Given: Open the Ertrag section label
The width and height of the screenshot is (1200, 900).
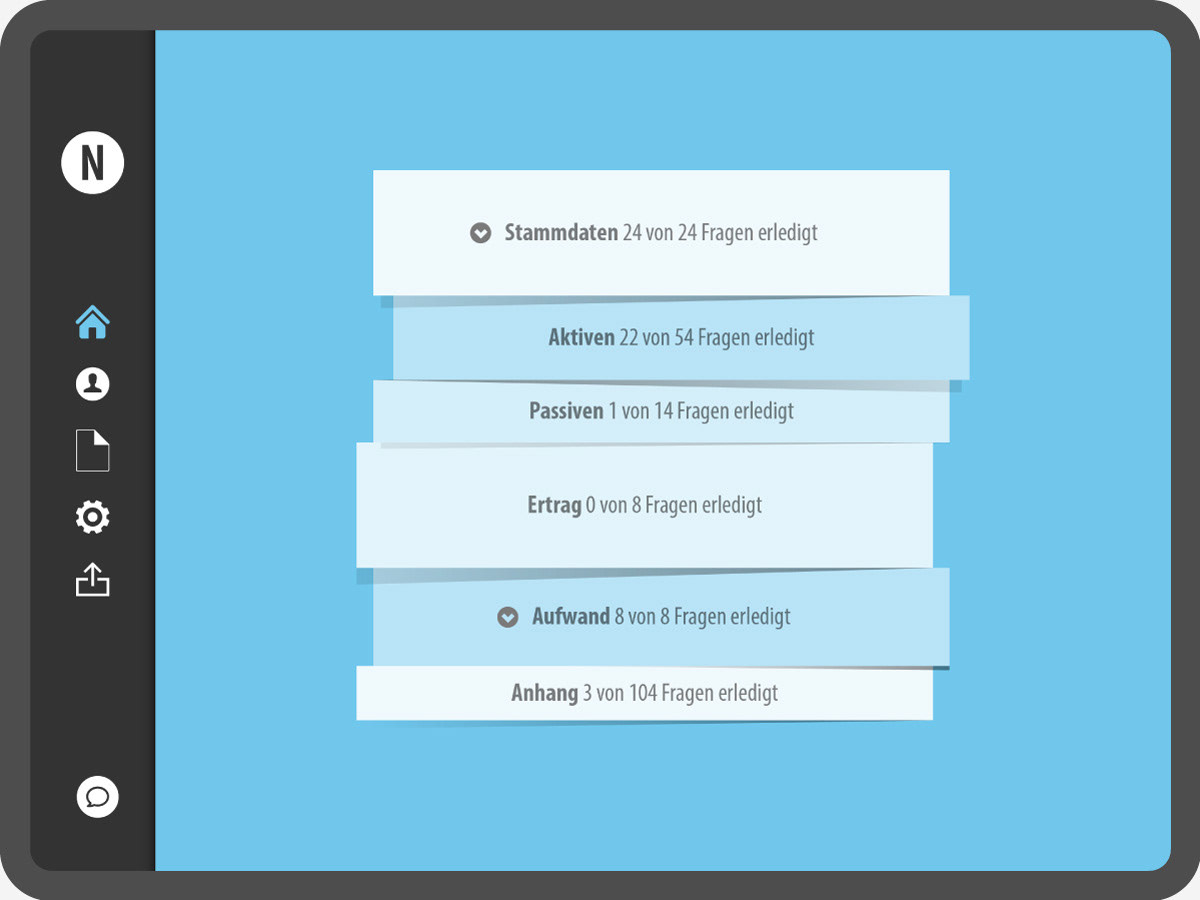Looking at the screenshot, I should [554, 505].
